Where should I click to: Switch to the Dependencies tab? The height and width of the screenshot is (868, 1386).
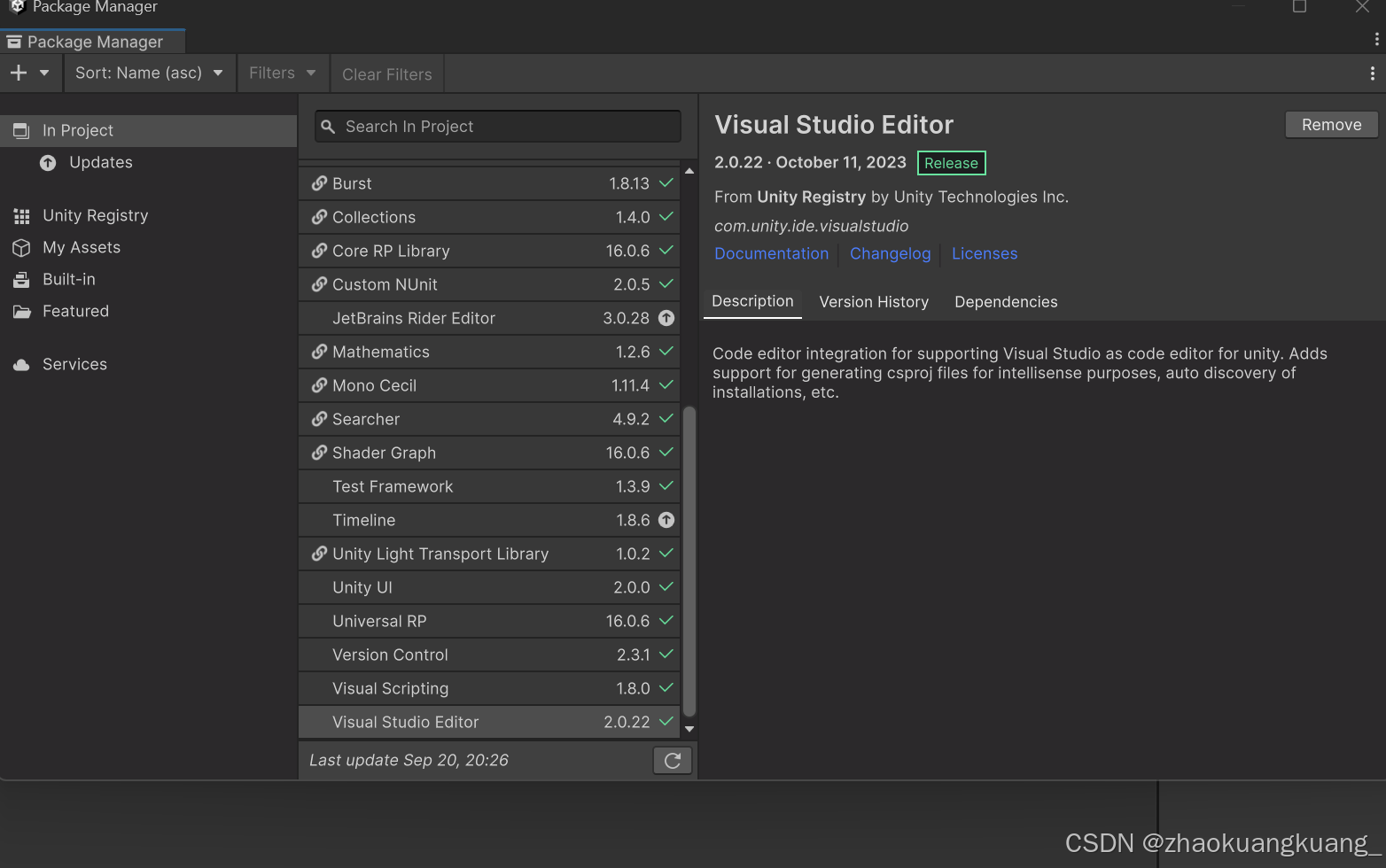(1006, 302)
